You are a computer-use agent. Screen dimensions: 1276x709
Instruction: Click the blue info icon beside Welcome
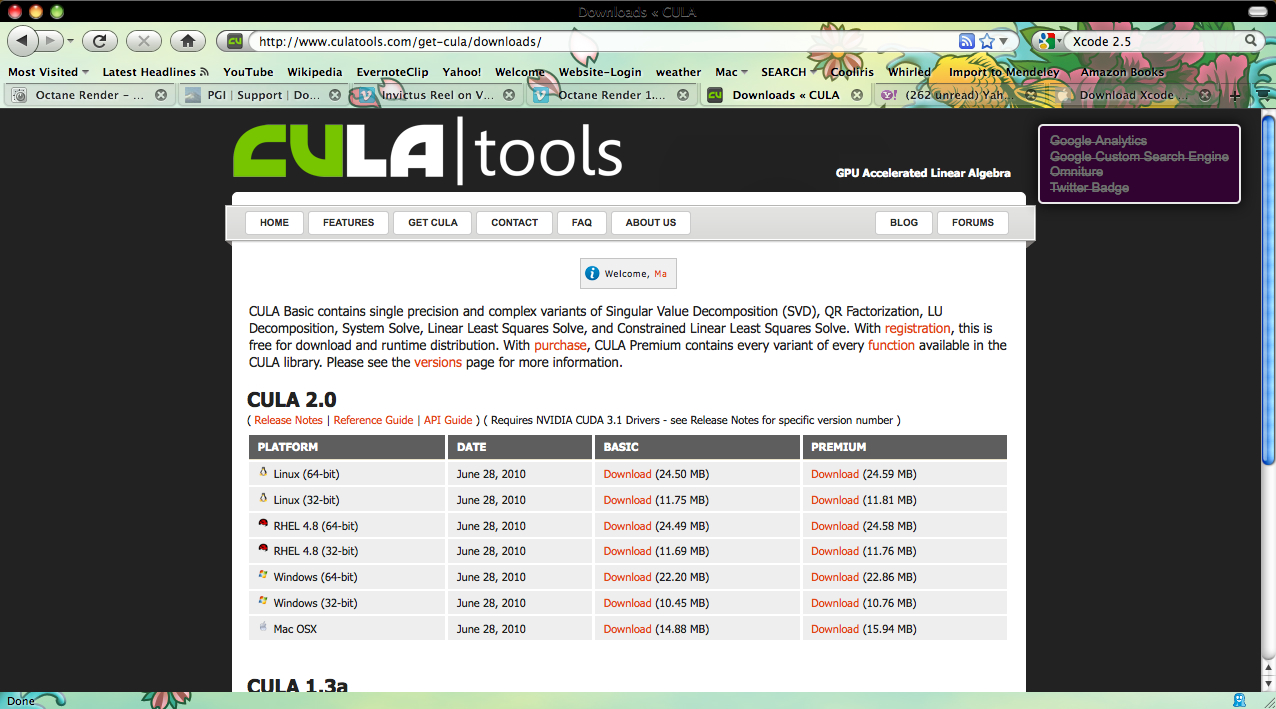[592, 273]
